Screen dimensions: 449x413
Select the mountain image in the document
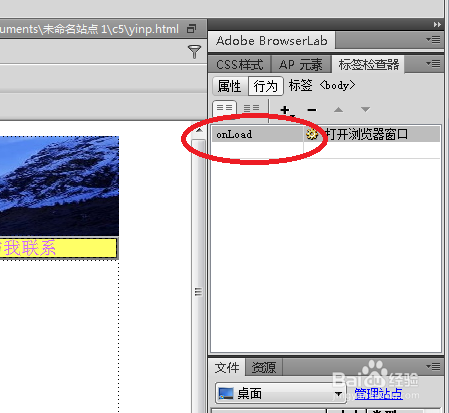59,186
